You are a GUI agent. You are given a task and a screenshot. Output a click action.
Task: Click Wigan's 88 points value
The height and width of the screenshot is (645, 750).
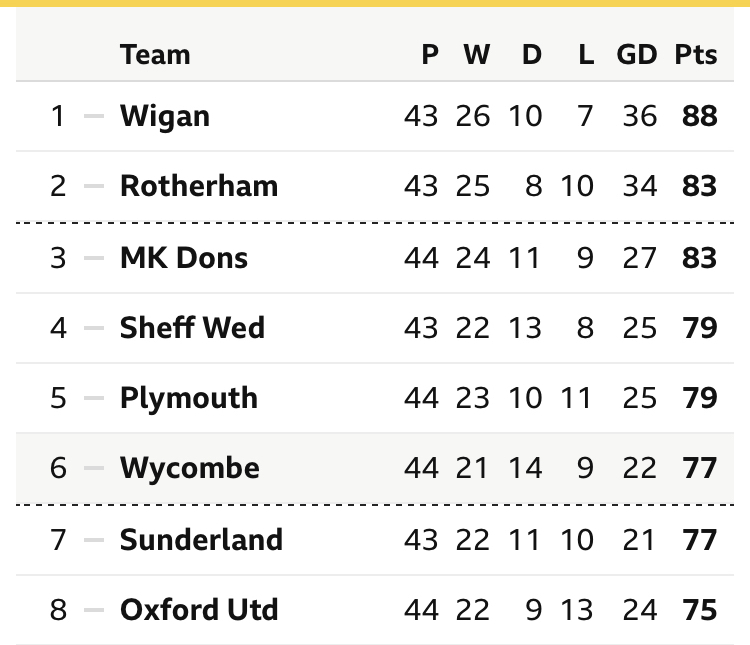700,117
